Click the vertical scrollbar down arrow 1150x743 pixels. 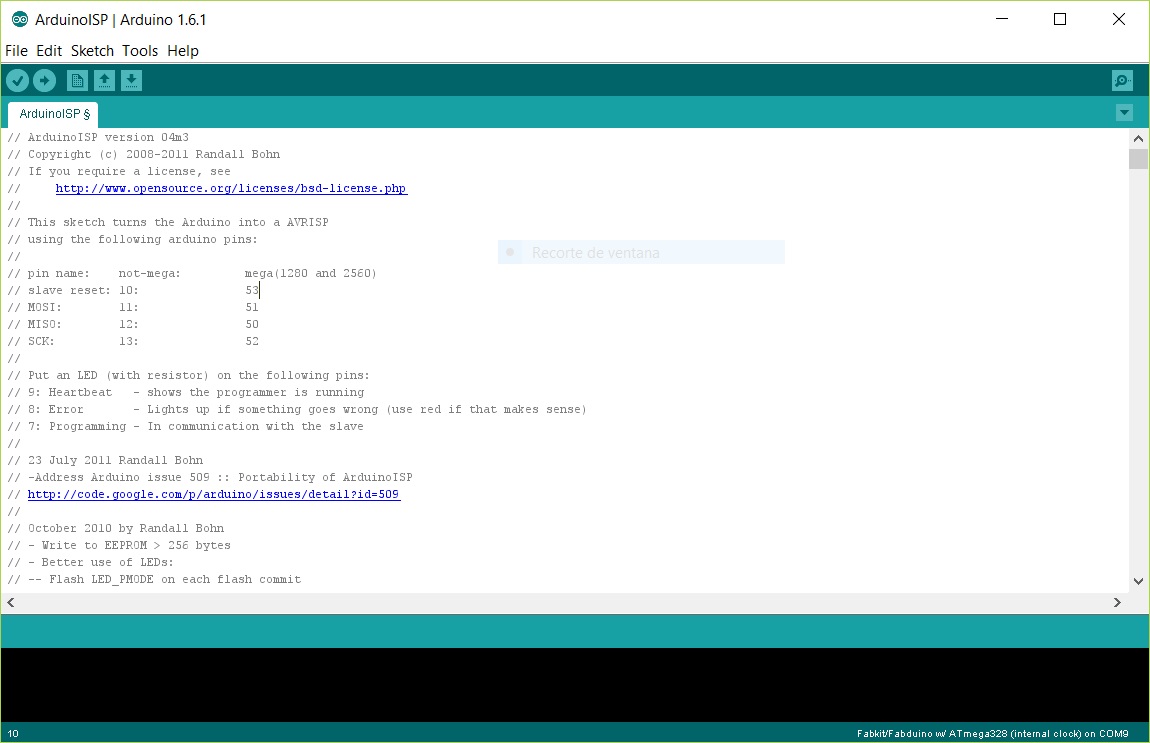coord(1138,581)
